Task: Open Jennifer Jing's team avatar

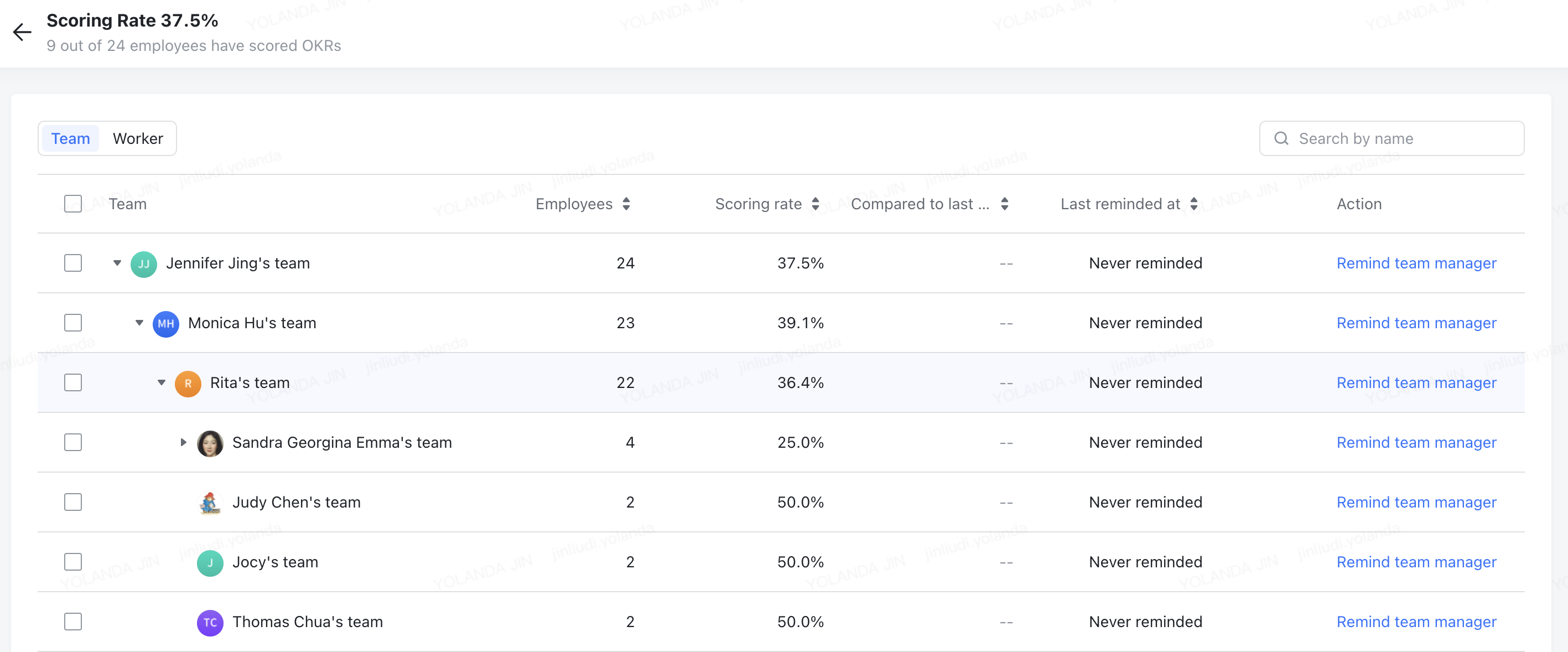Action: (143, 263)
